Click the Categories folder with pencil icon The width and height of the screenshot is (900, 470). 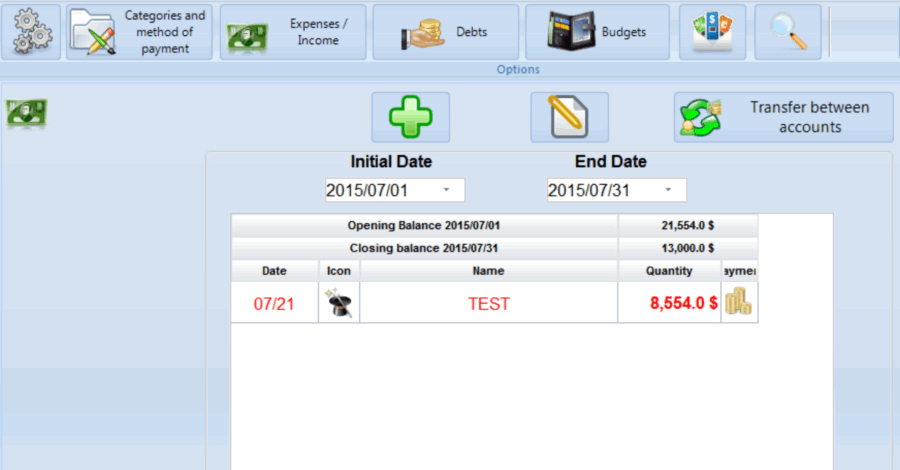[x=92, y=33]
